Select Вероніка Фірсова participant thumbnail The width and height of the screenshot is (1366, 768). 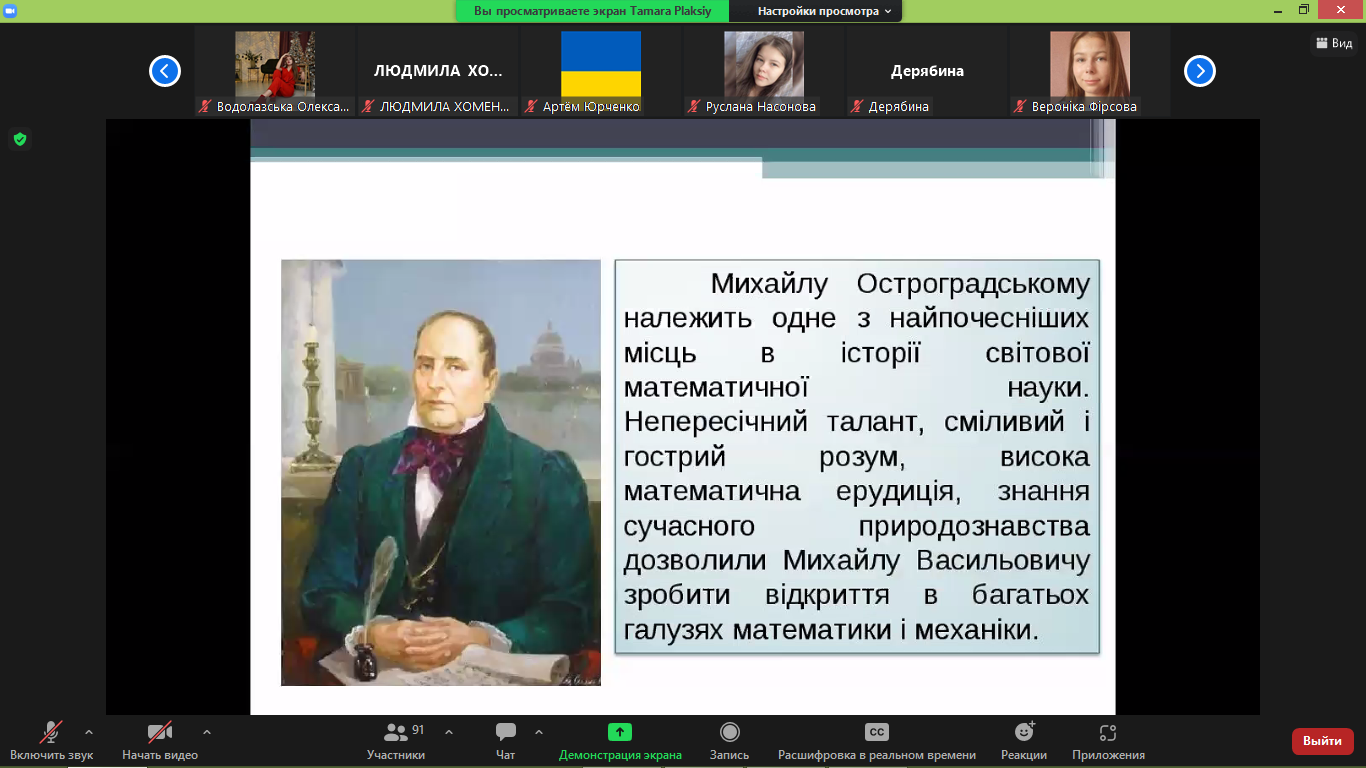(1090, 72)
